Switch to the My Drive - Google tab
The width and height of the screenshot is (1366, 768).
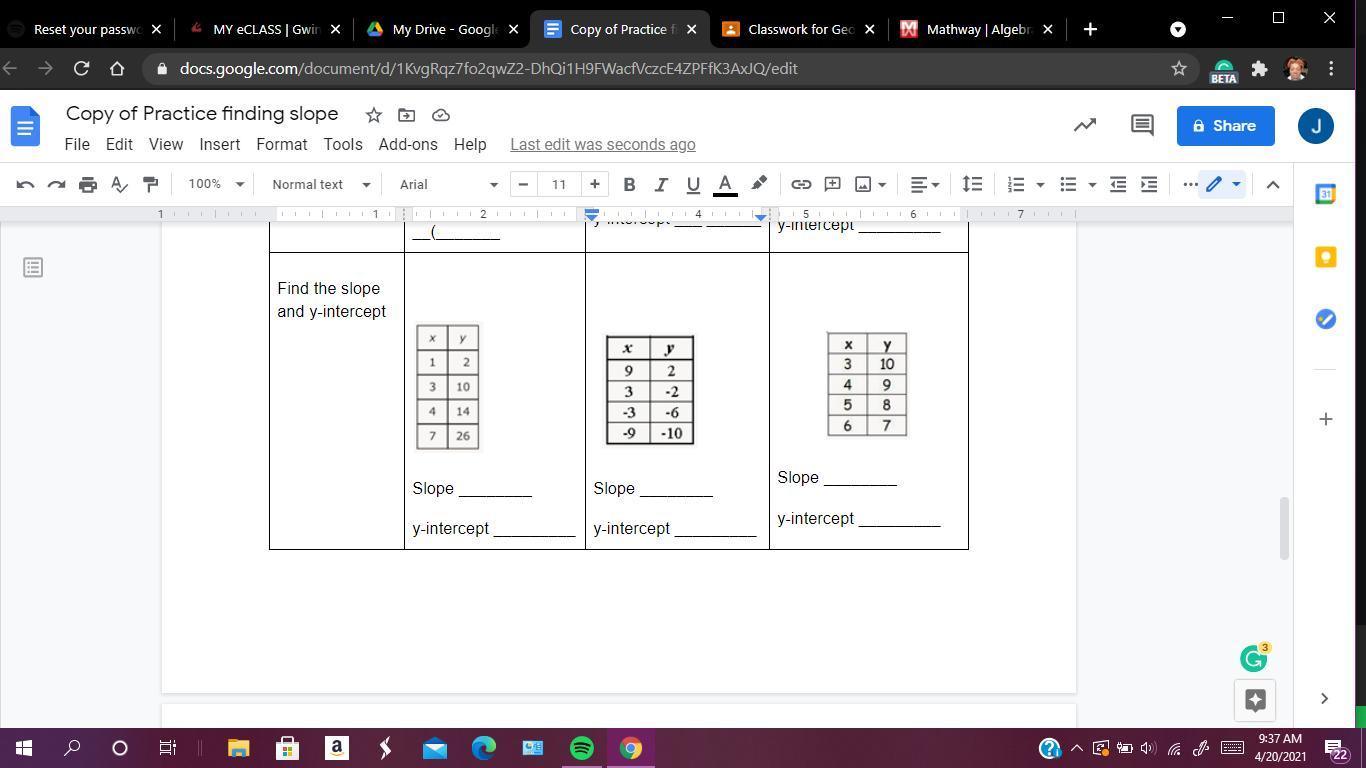[x=444, y=29]
